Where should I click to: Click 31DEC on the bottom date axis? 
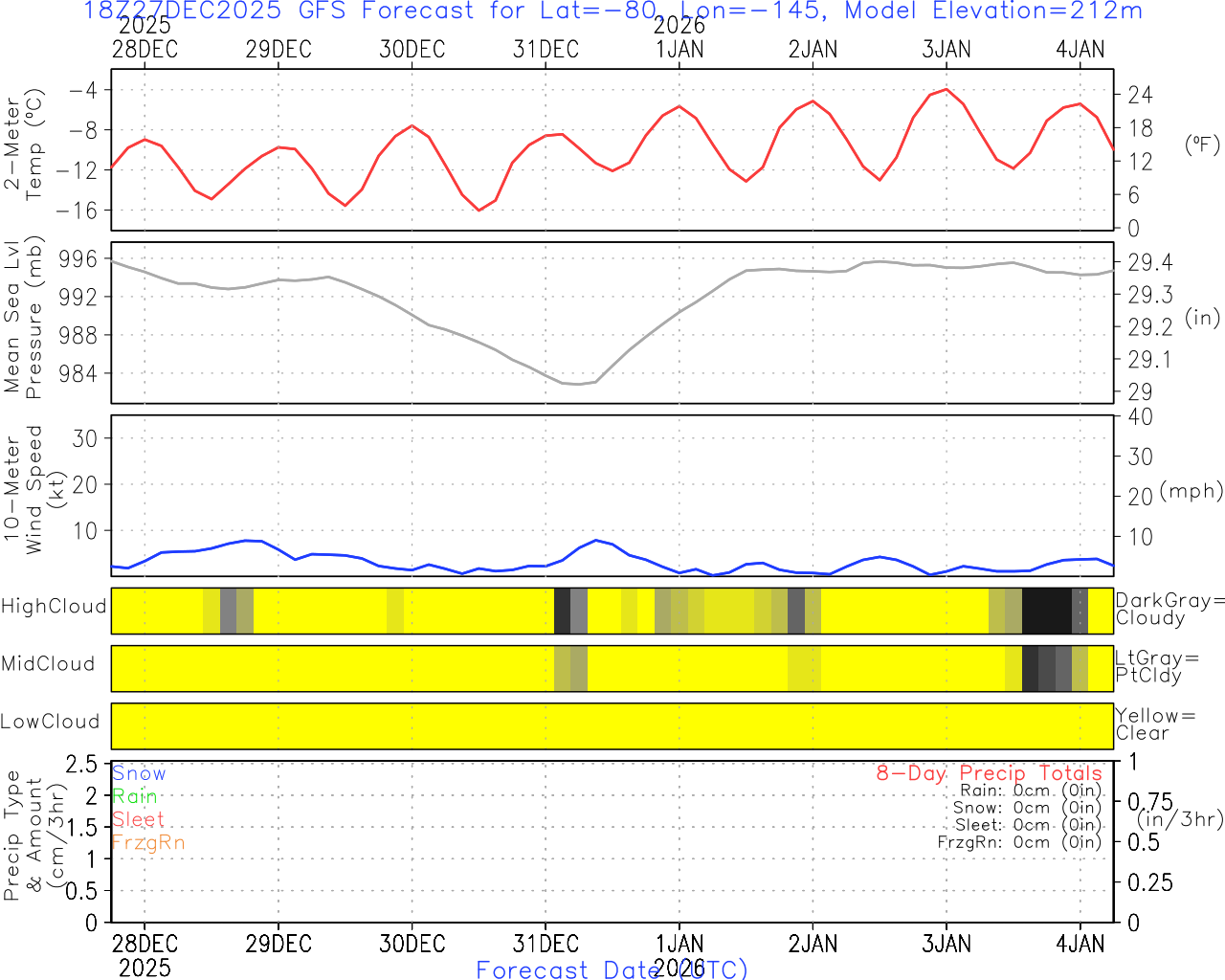tap(546, 944)
